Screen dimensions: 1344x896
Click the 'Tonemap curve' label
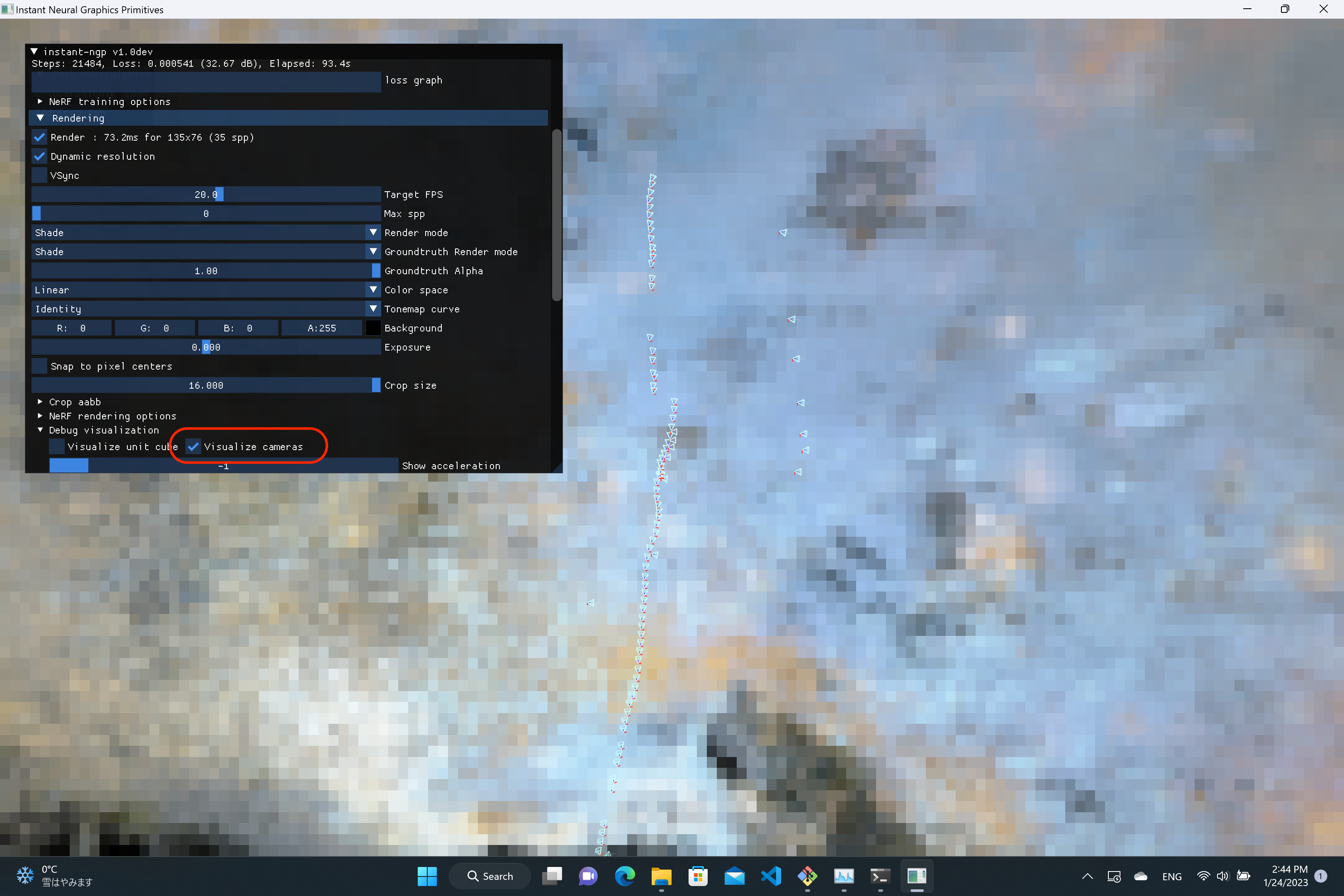pyautogui.click(x=422, y=309)
